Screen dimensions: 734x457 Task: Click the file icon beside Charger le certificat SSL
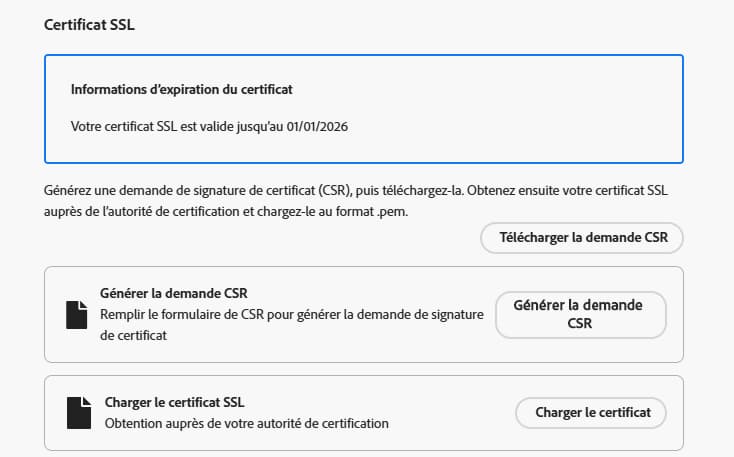79,413
